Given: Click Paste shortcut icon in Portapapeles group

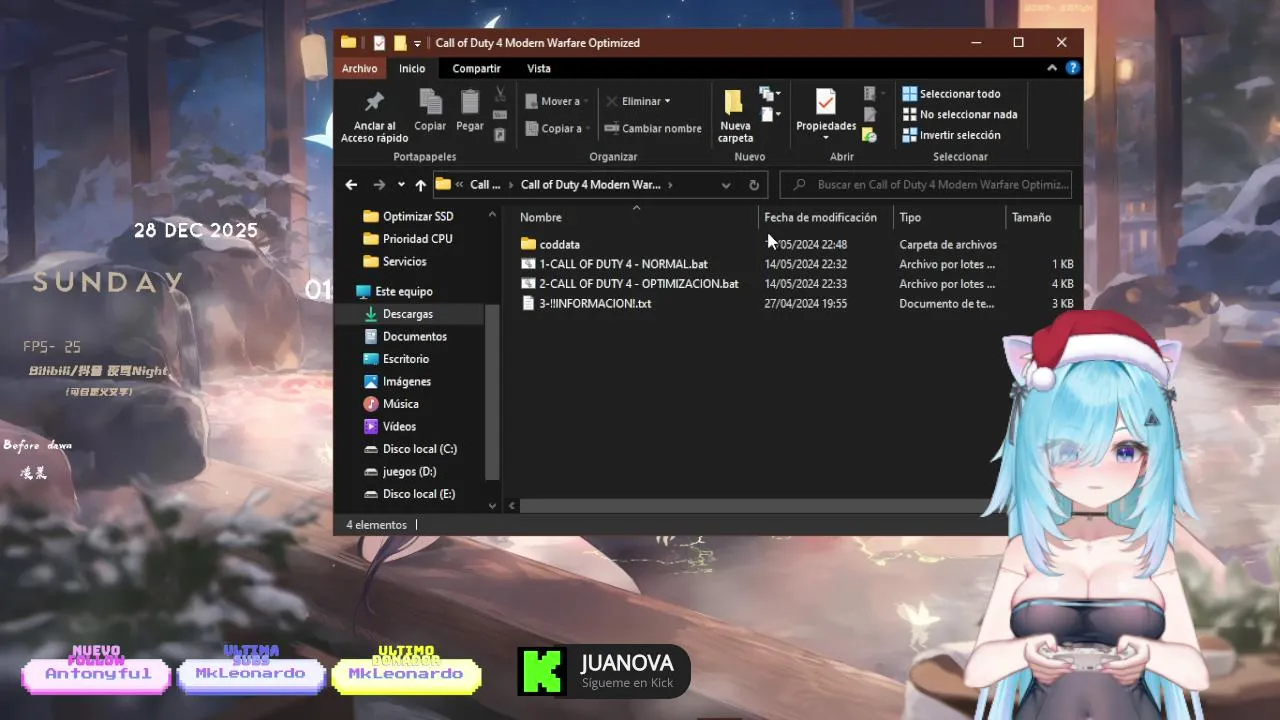Looking at the screenshot, I should coord(500,135).
